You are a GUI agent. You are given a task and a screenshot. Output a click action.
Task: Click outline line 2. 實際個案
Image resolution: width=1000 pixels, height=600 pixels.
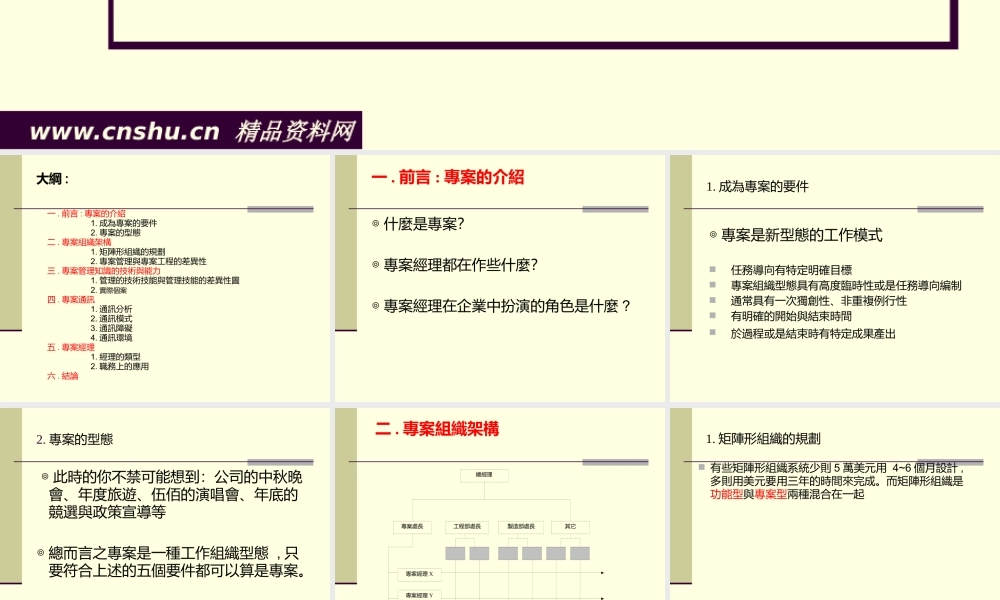108,290
